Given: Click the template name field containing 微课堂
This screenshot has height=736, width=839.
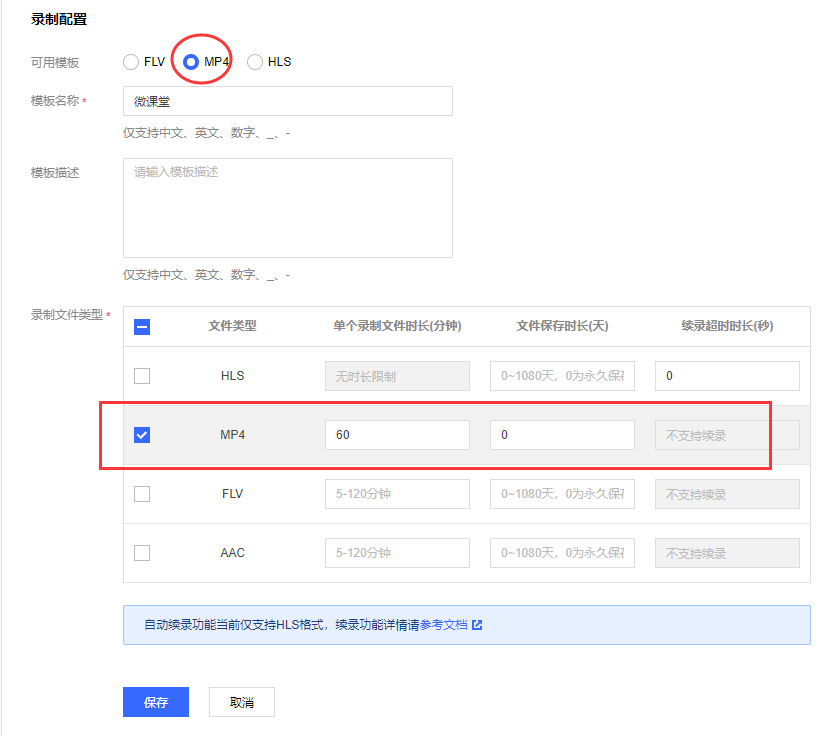Looking at the screenshot, I should [288, 101].
